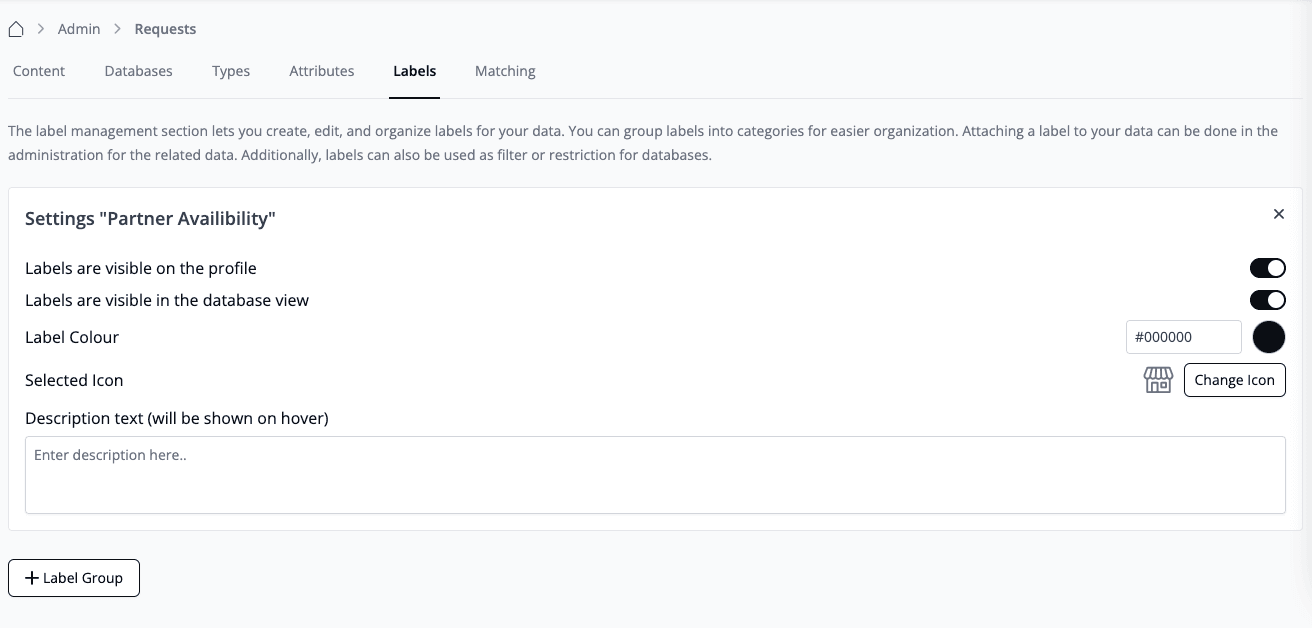The image size is (1312, 628).
Task: Click the selected store icon preview
Action: click(x=1158, y=380)
